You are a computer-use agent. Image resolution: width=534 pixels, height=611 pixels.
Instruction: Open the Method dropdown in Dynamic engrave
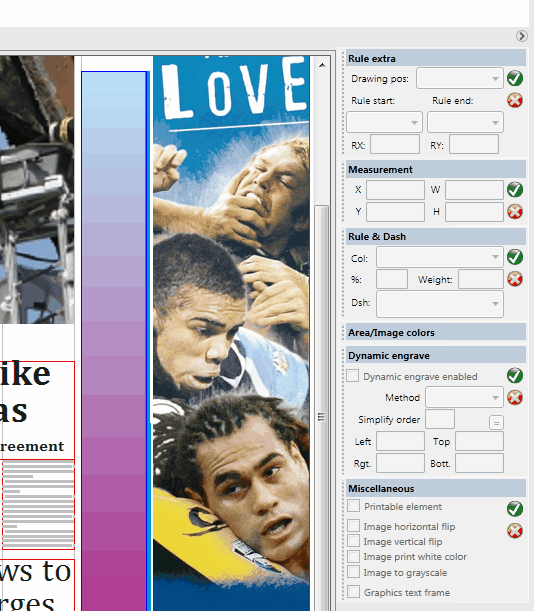pyautogui.click(x=464, y=397)
